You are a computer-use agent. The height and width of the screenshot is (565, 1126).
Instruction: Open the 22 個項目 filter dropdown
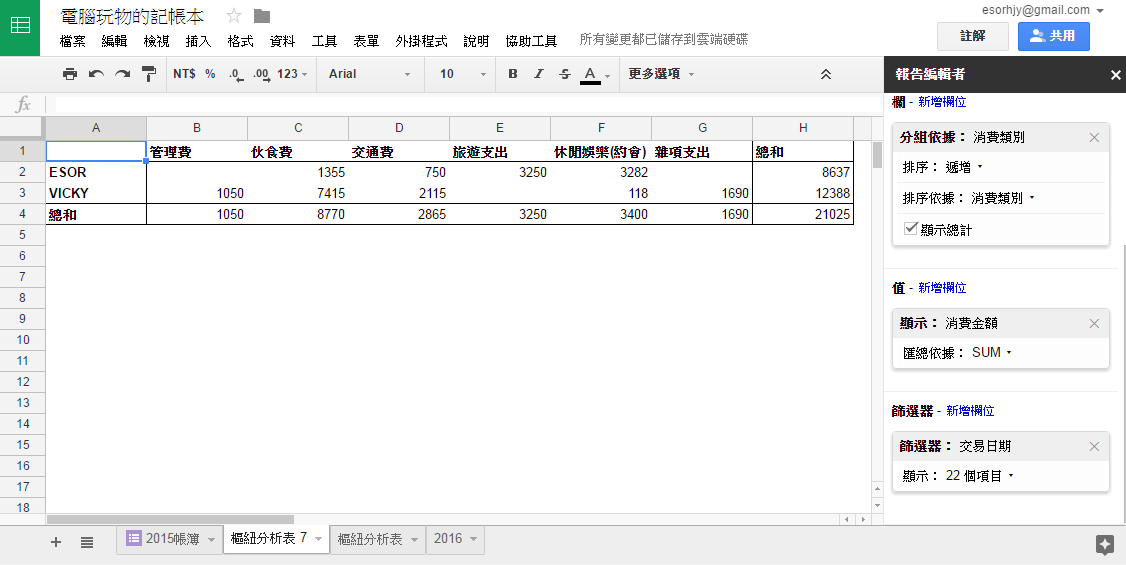(x=980, y=476)
